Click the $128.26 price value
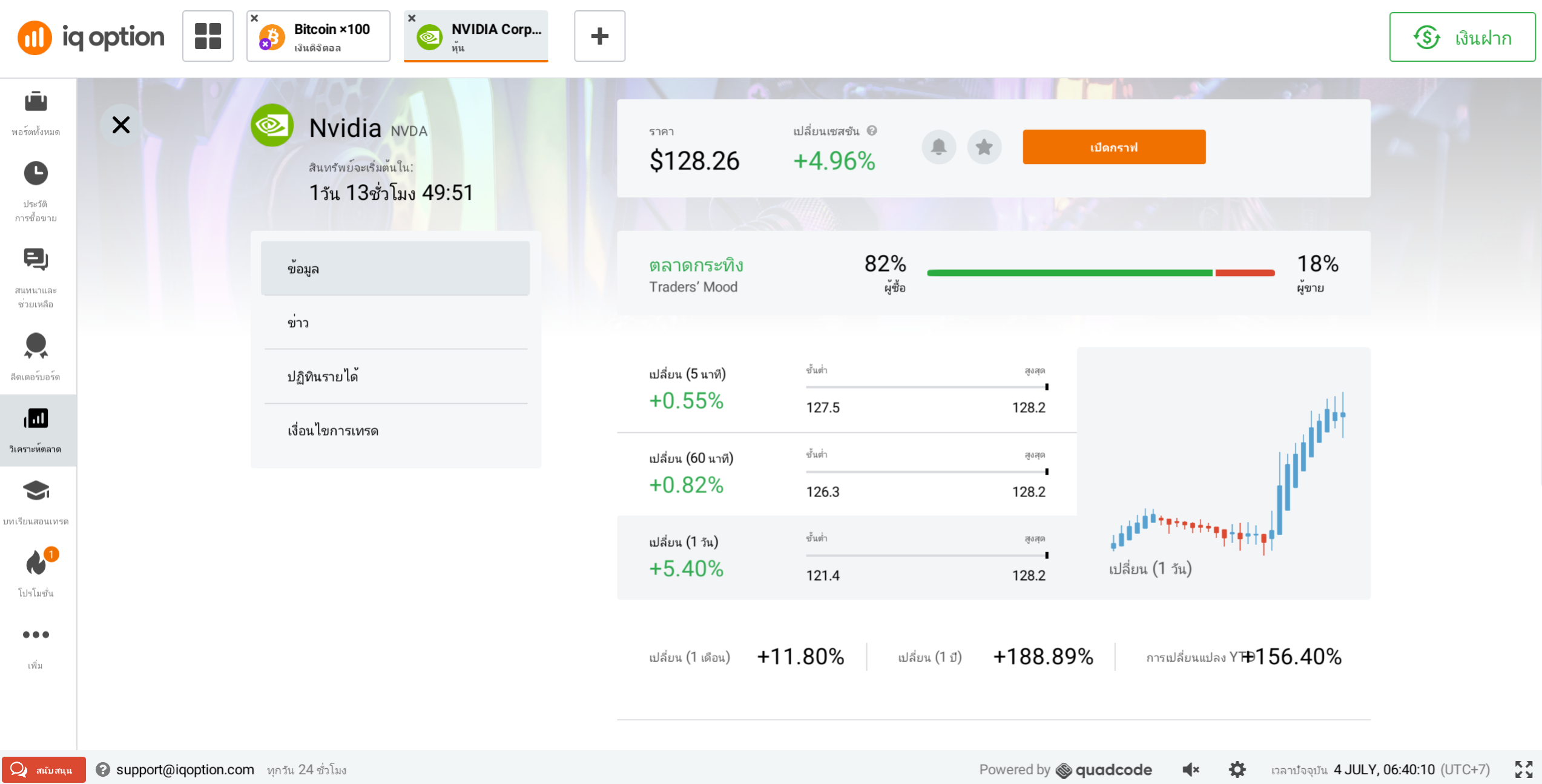The height and width of the screenshot is (784, 1542). tap(694, 161)
